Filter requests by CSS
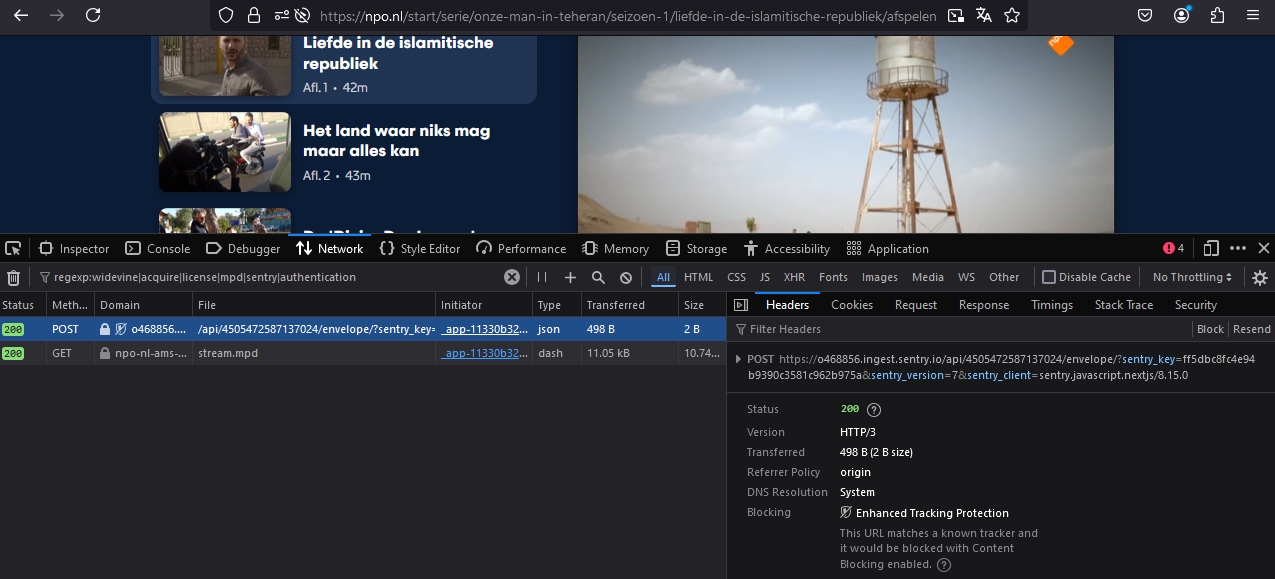 pos(736,277)
